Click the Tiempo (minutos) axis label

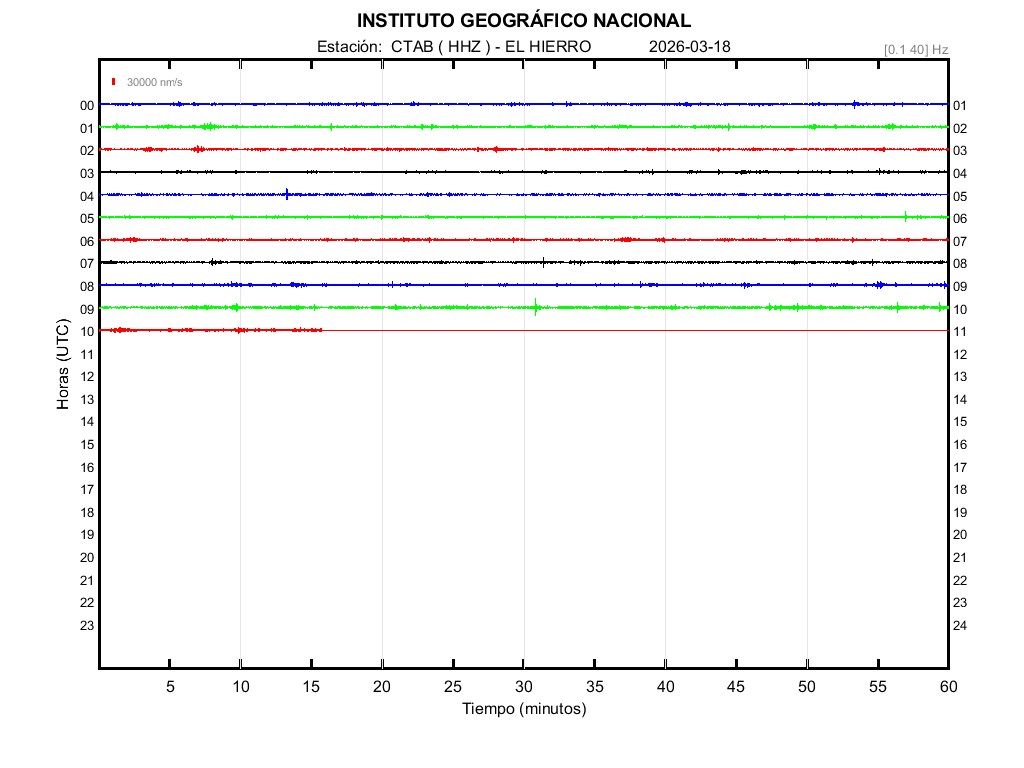523,709
